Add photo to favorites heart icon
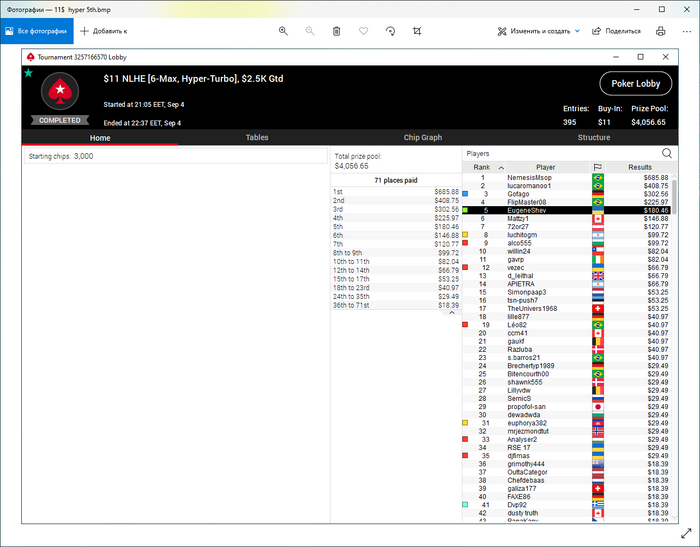This screenshot has height=547, width=700. click(363, 31)
